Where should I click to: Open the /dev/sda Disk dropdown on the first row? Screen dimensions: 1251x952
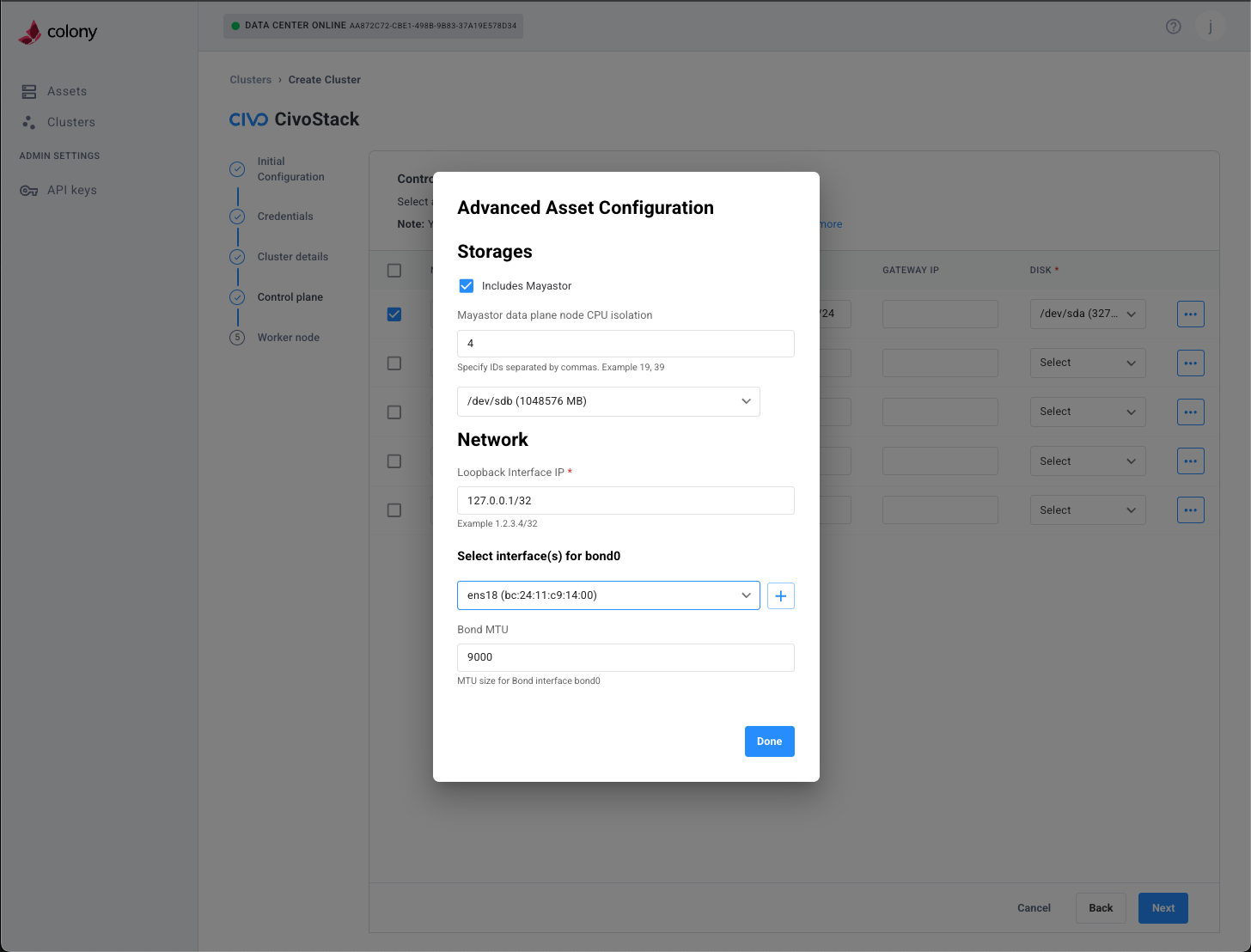coord(1088,314)
